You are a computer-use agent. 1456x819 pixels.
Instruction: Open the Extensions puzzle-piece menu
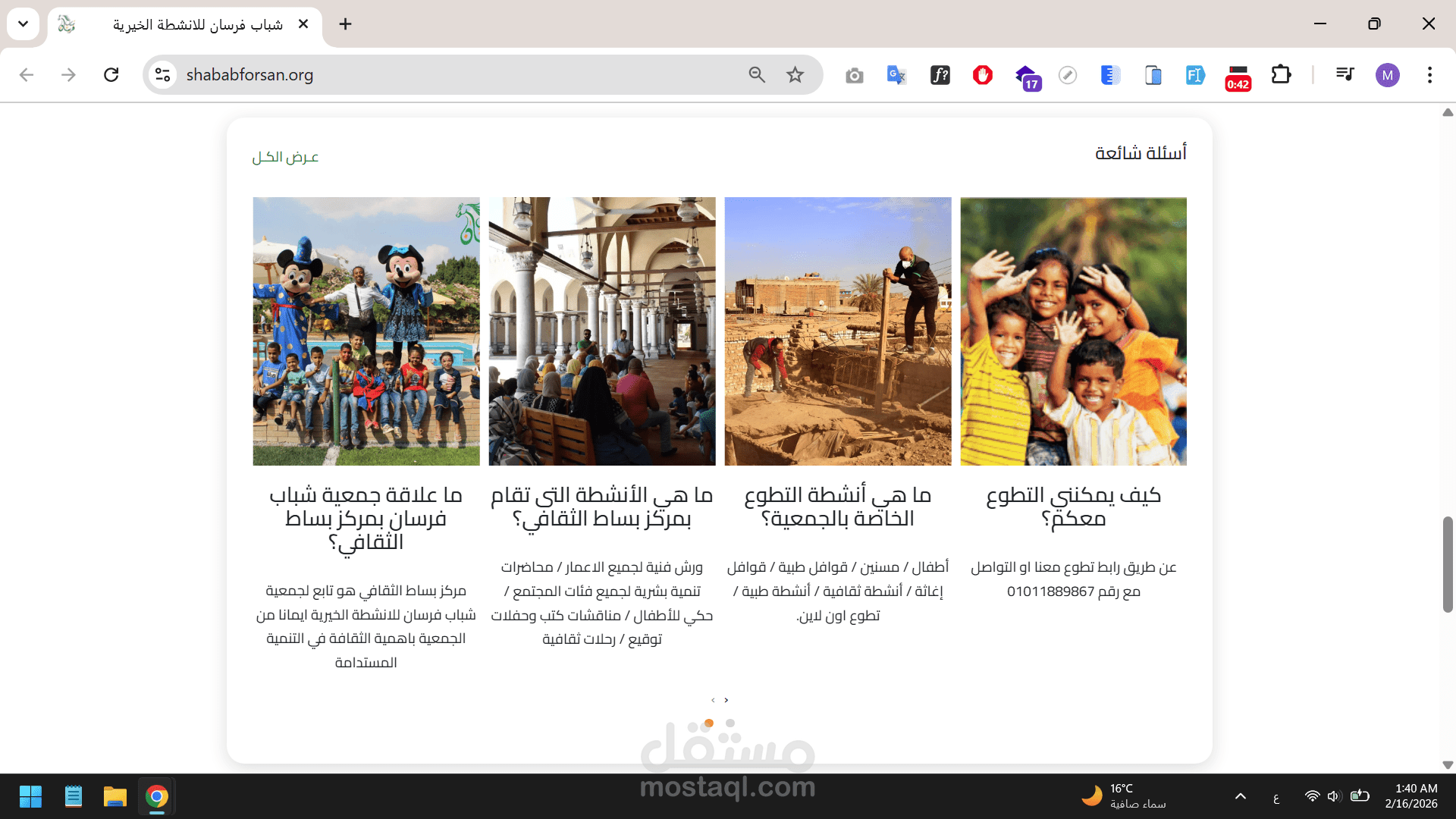click(1281, 75)
